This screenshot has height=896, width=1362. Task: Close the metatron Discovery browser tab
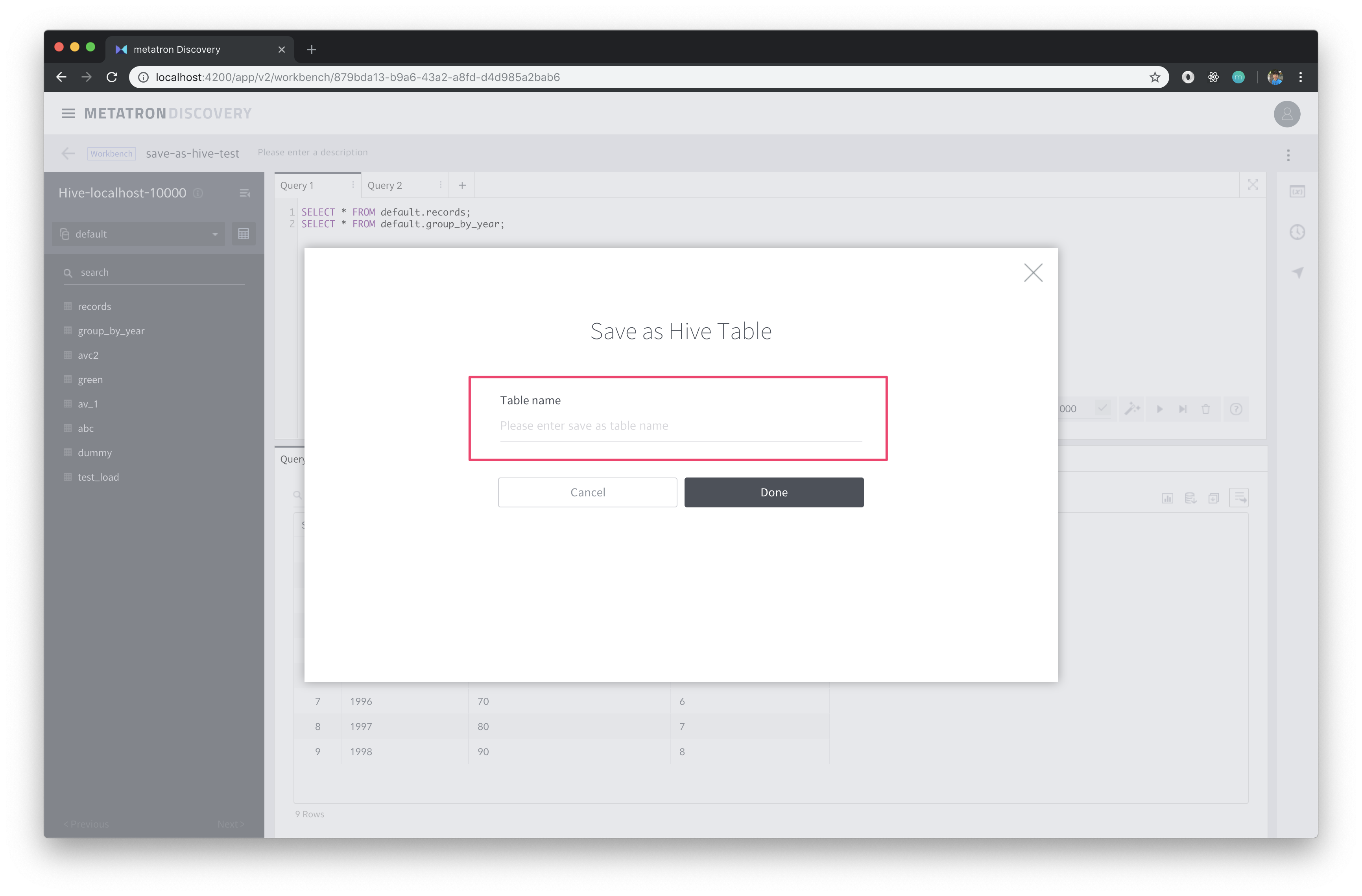click(282, 49)
